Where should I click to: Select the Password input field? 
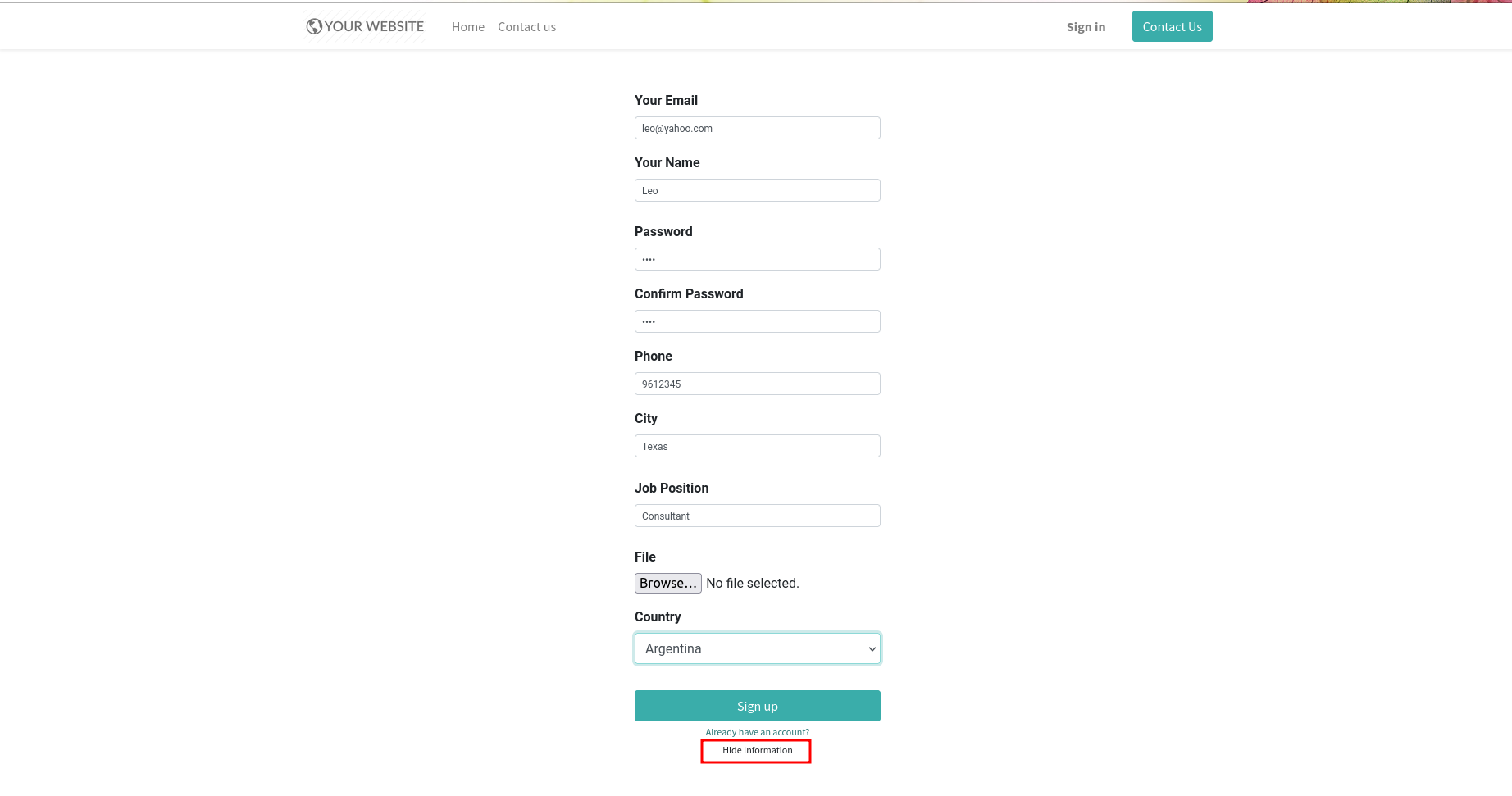[x=757, y=259]
